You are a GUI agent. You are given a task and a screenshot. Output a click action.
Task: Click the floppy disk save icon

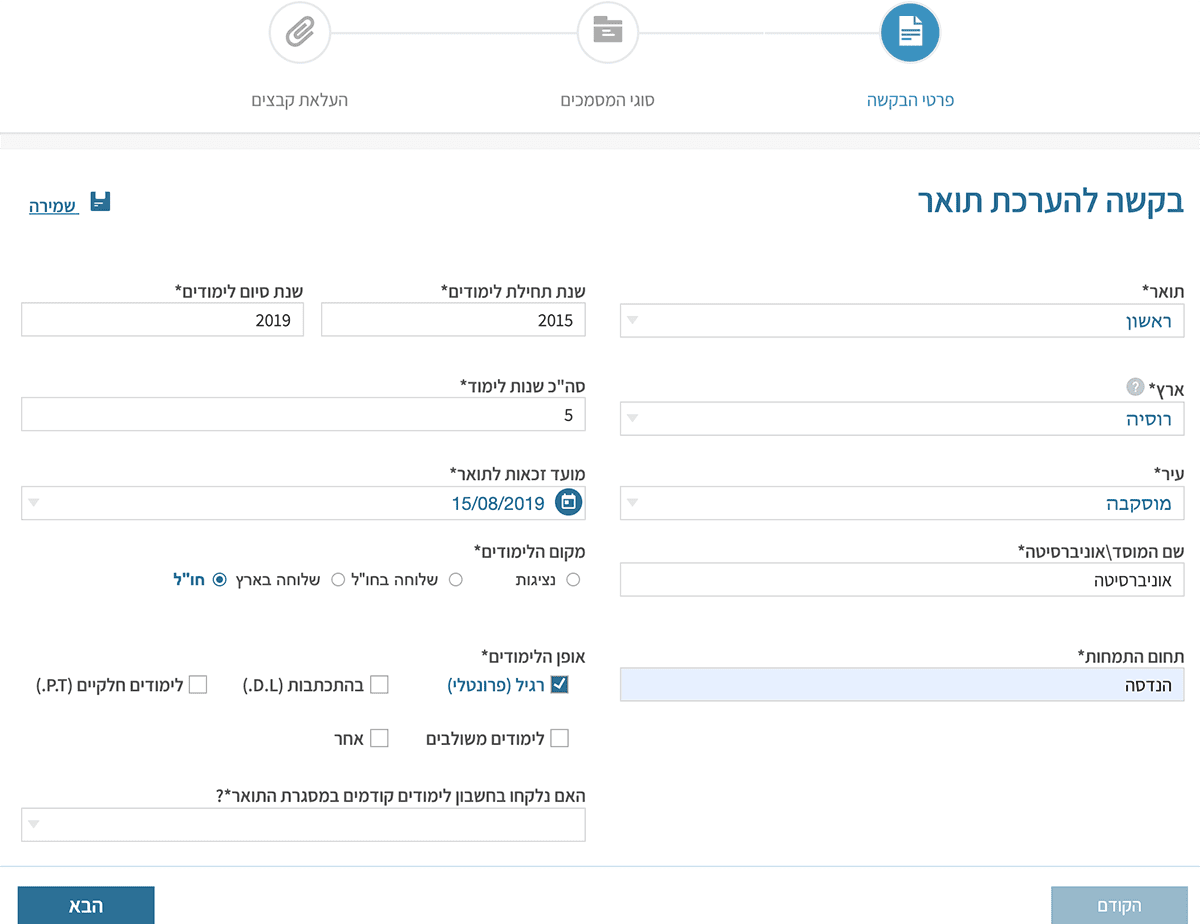(x=100, y=202)
